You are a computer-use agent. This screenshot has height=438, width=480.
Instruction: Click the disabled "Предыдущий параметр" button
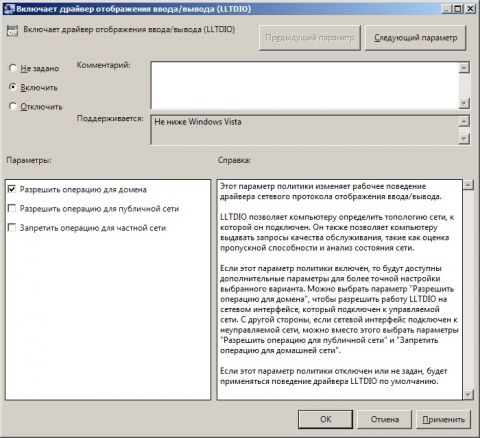(x=310, y=38)
